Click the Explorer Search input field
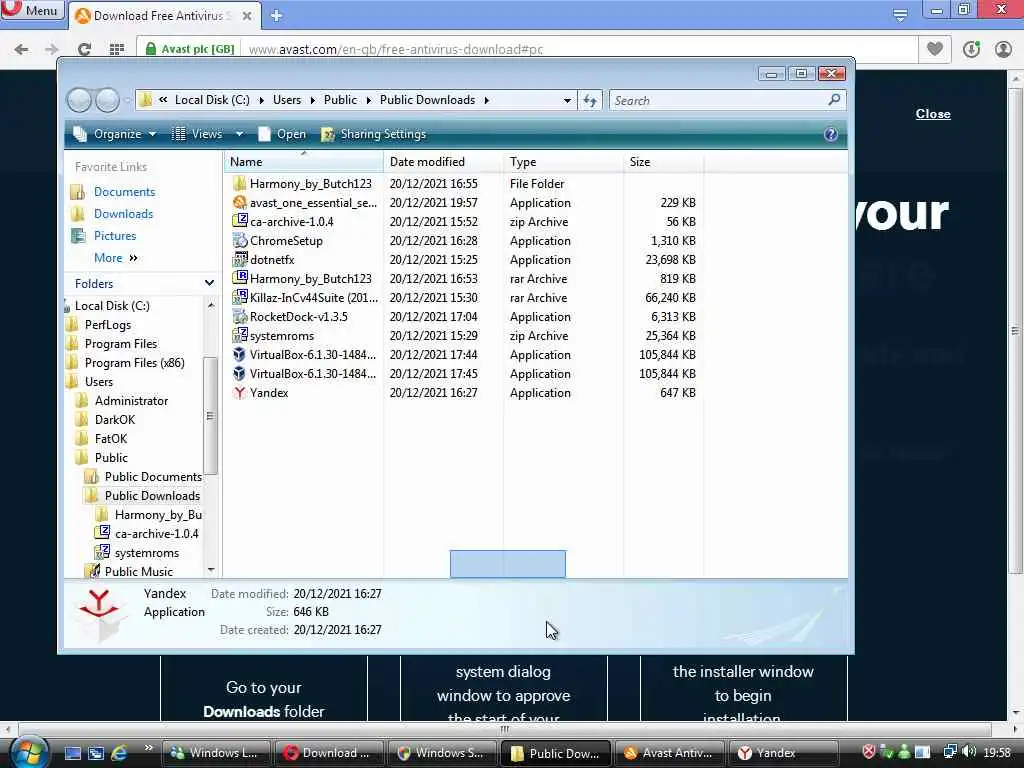 click(718, 100)
